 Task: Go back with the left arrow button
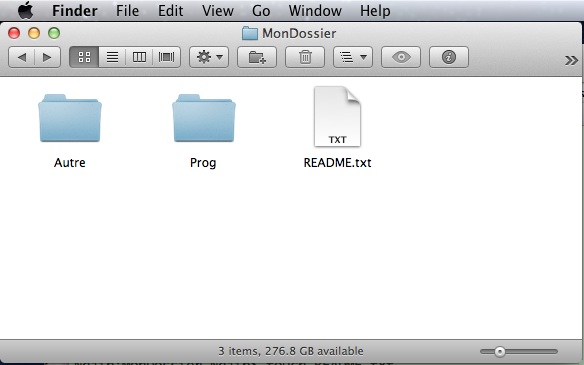22,57
